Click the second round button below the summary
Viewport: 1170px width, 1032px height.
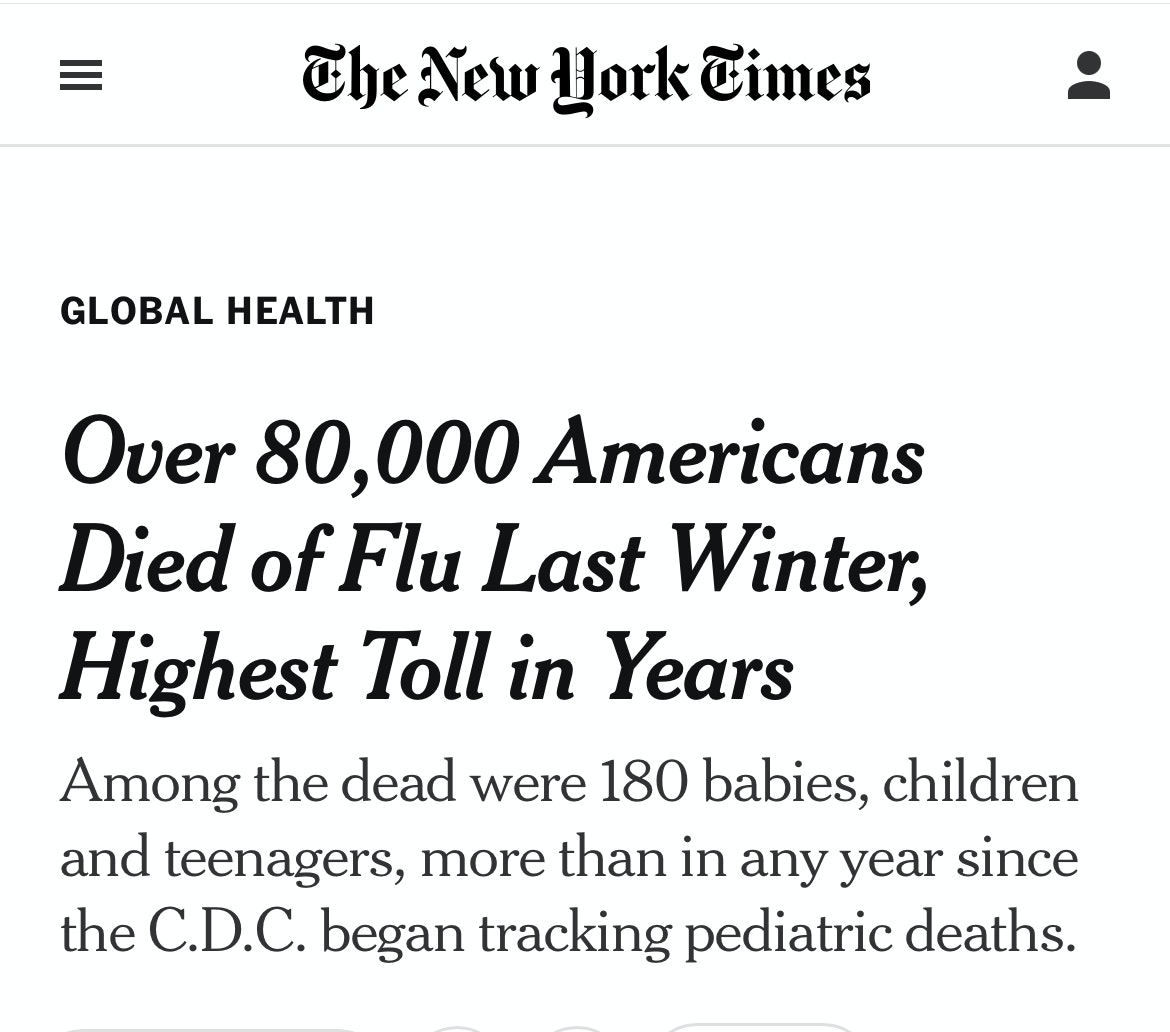tap(577, 1027)
